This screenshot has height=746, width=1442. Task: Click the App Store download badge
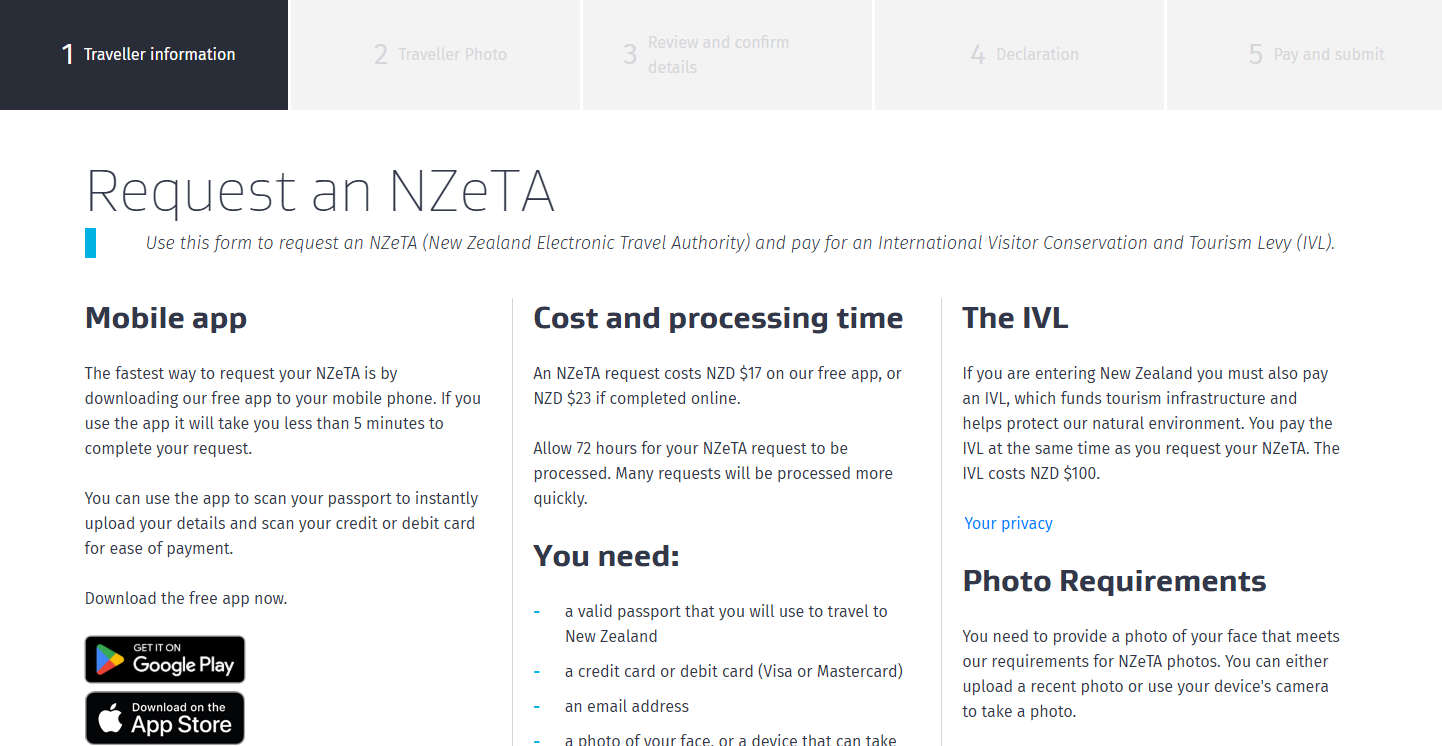tap(164, 717)
